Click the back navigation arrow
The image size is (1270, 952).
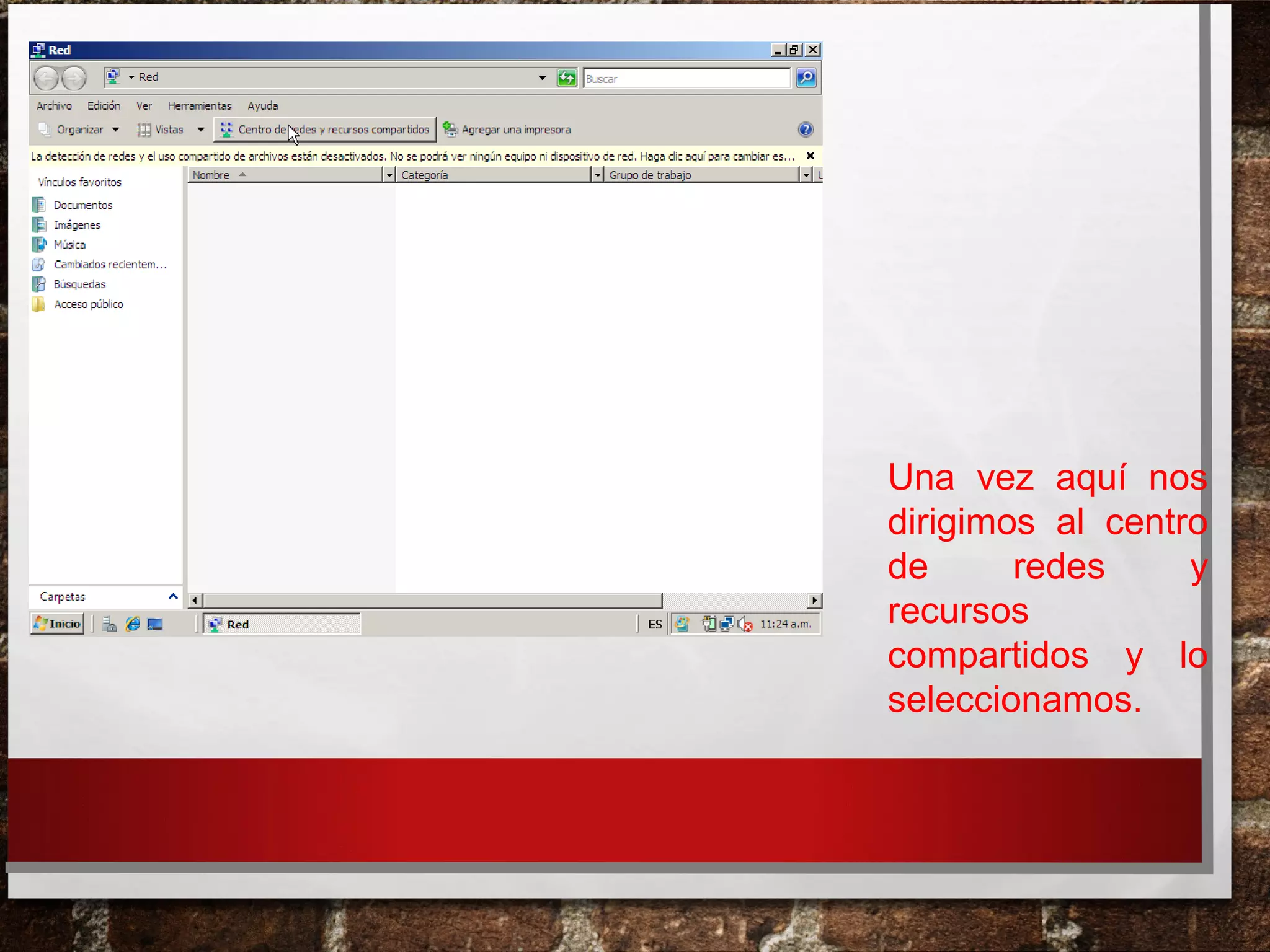pyautogui.click(x=46, y=78)
